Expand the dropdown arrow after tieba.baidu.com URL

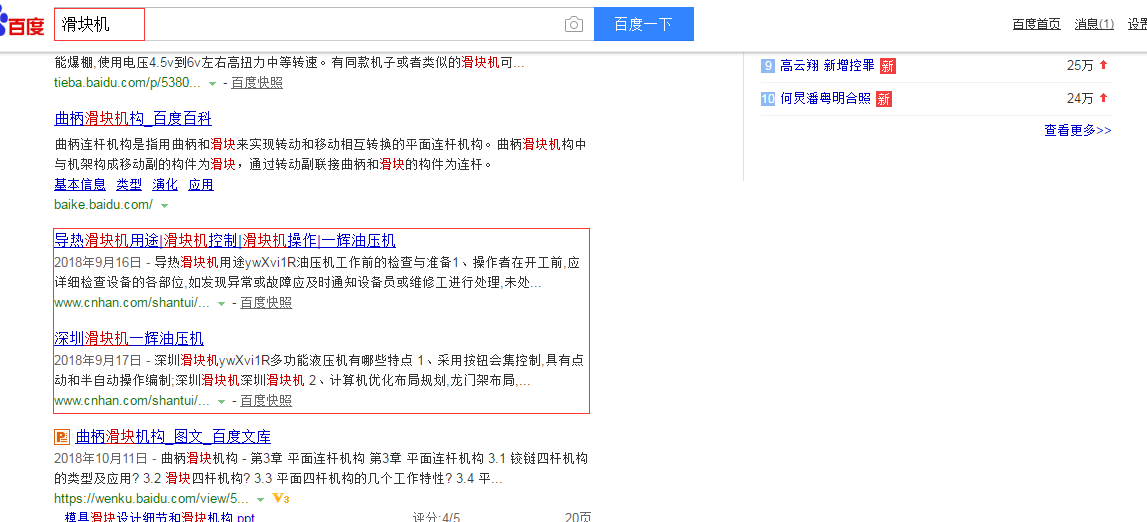pyautogui.click(x=212, y=83)
